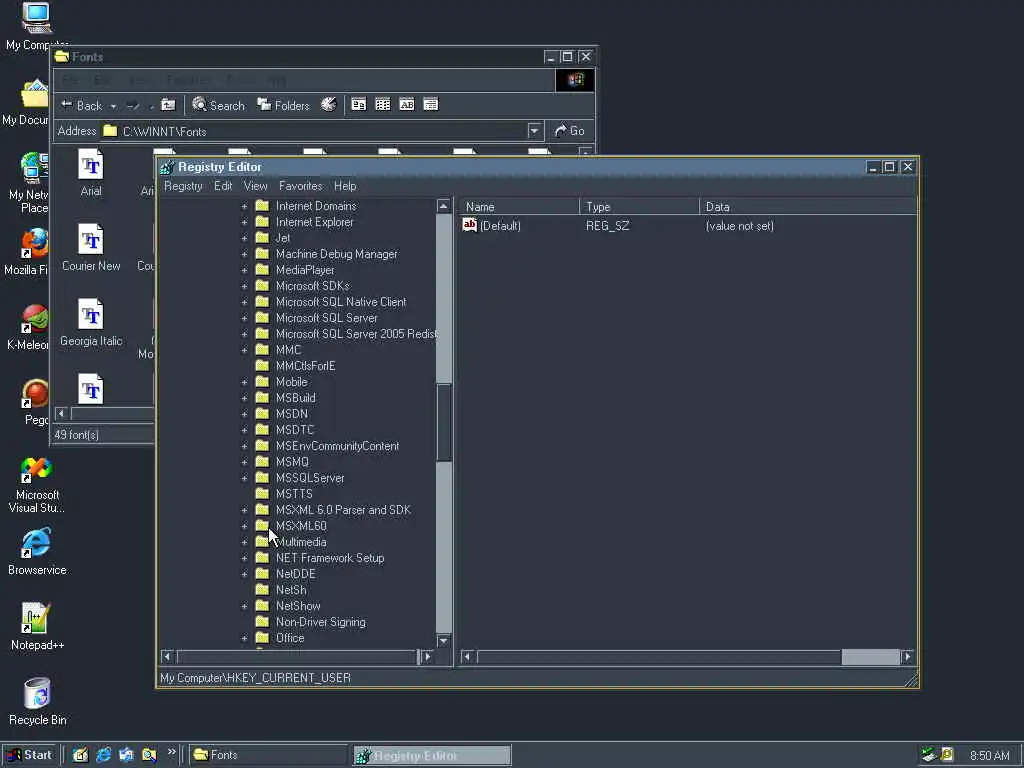Viewport: 1024px width, 768px height.
Task: Click the Go button in Fonts window
Action: click(x=569, y=131)
